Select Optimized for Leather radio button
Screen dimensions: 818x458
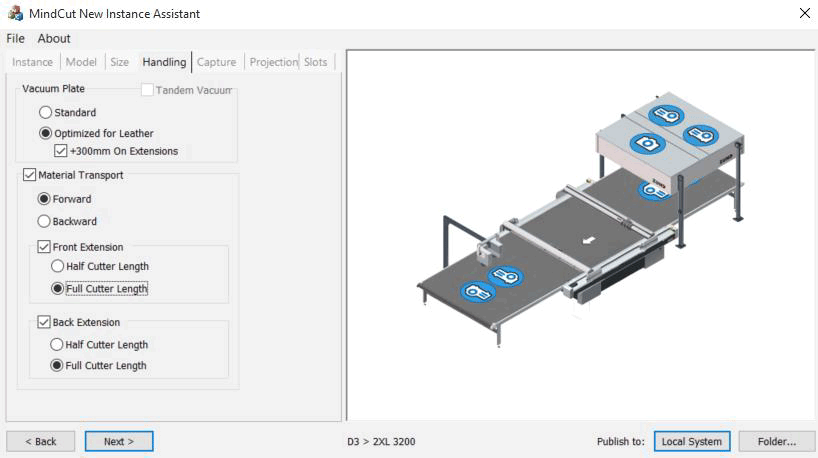(45, 133)
